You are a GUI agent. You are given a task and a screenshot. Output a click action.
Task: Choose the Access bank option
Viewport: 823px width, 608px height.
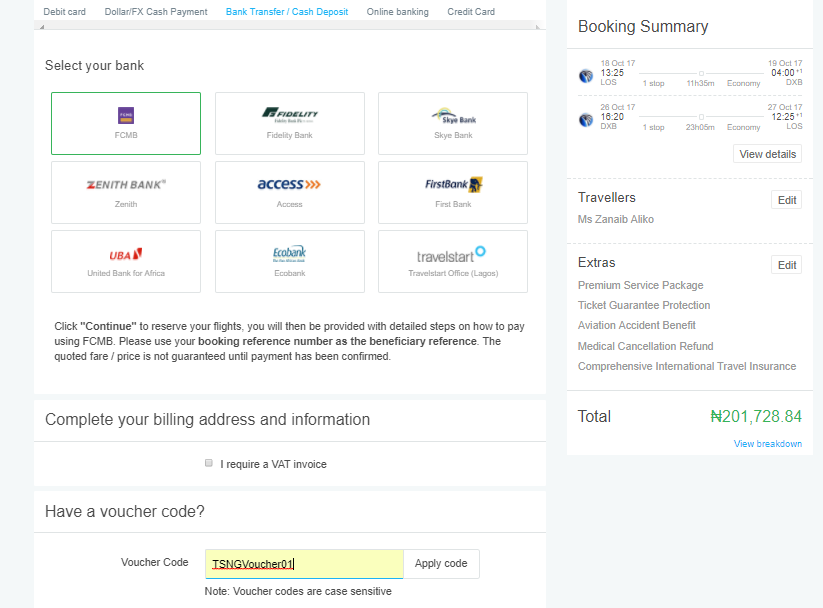290,192
